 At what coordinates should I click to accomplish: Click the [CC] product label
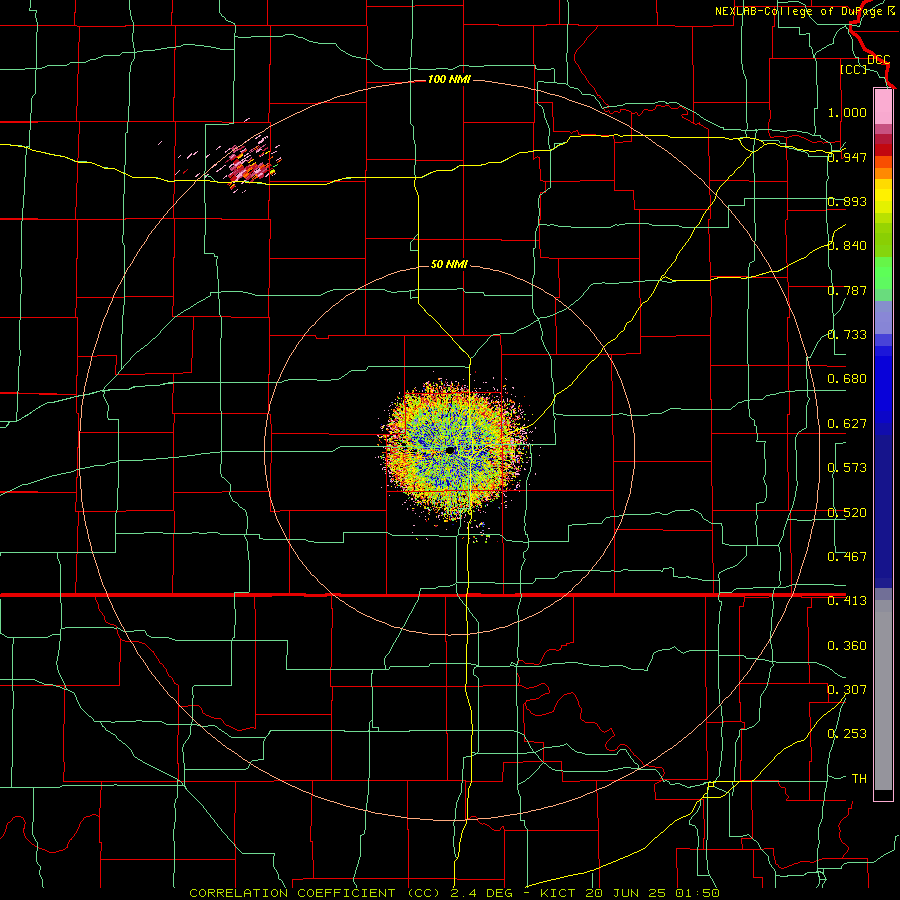(x=853, y=69)
